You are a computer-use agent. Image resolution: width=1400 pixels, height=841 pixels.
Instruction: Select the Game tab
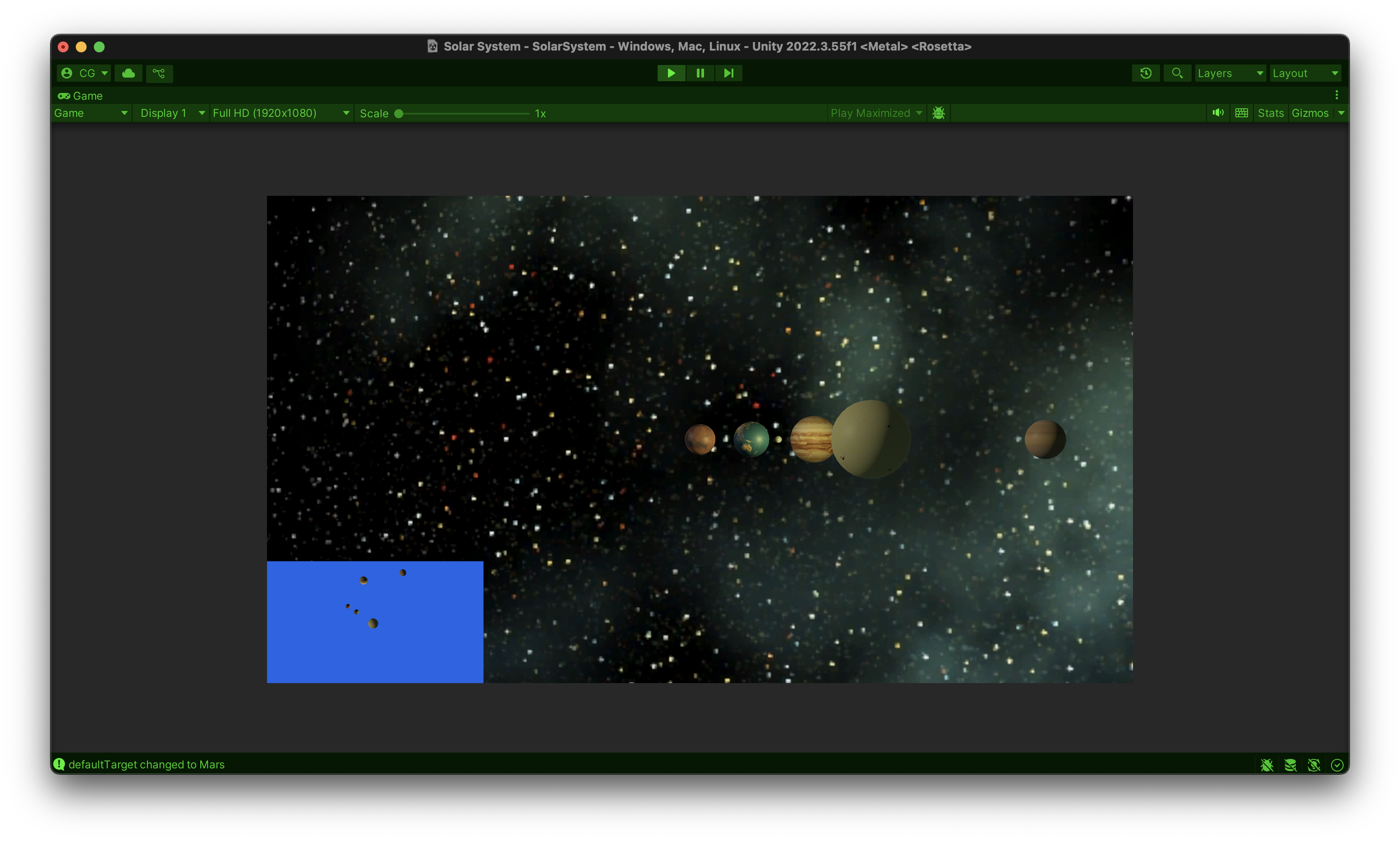click(x=80, y=96)
